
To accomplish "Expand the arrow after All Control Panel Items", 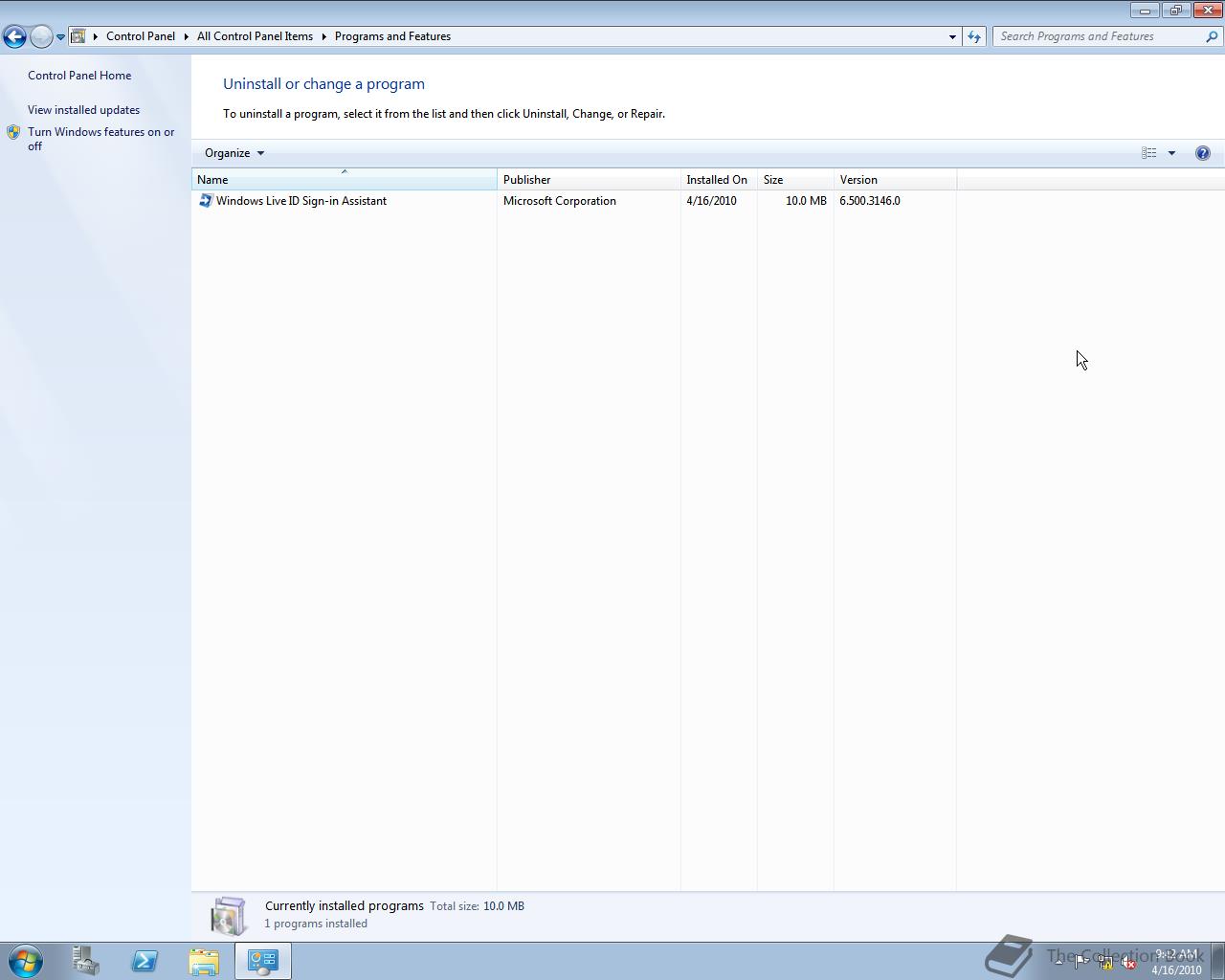I will point(323,36).
